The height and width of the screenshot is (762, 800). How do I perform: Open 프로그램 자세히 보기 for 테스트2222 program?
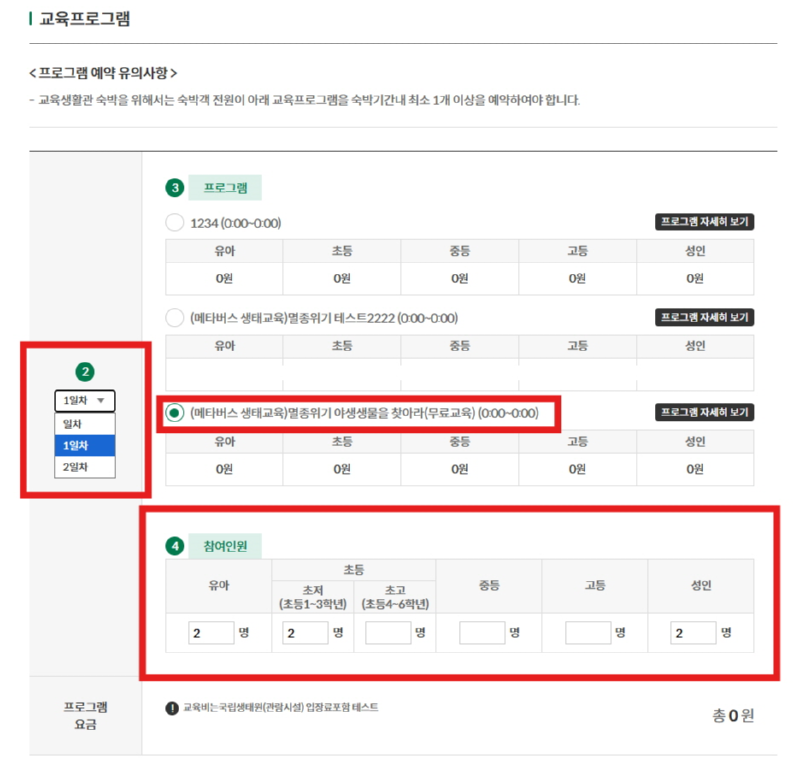pyautogui.click(x=704, y=317)
